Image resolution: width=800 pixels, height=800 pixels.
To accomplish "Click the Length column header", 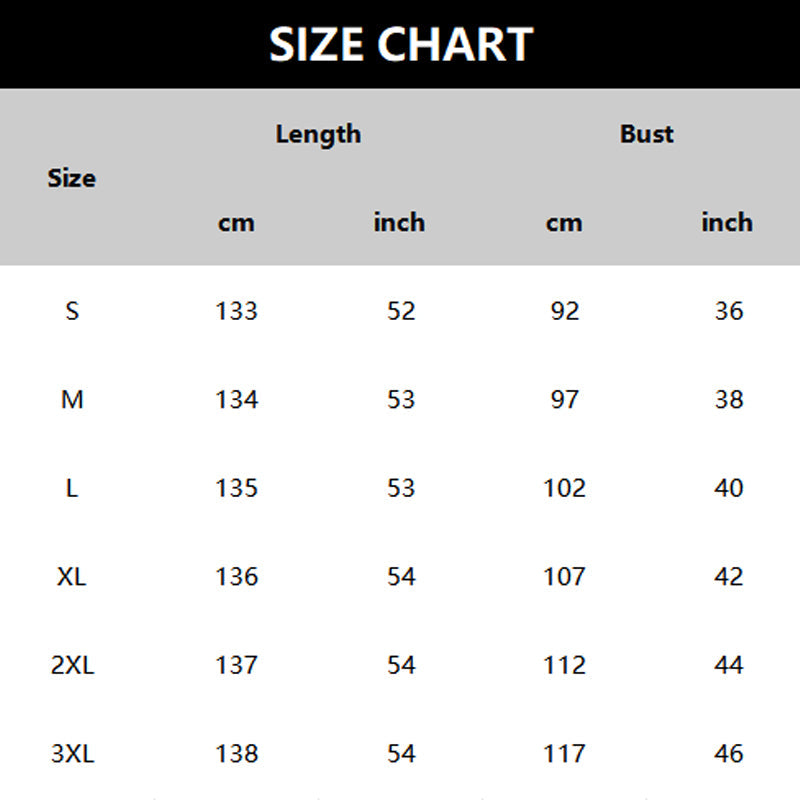I will coord(318,134).
